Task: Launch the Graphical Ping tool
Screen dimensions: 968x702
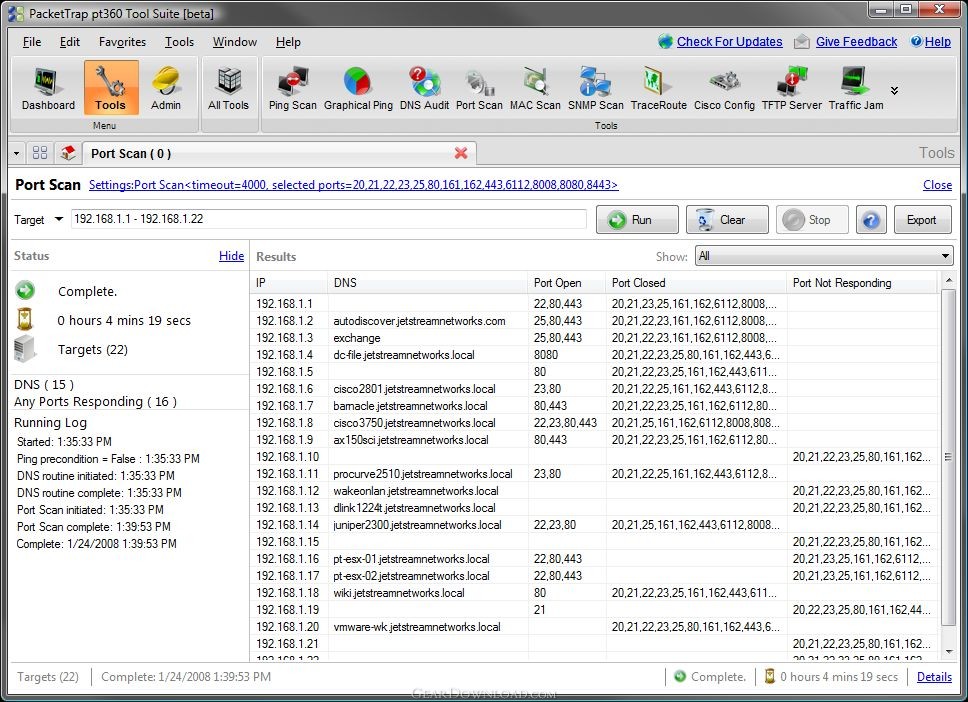Action: click(x=358, y=88)
